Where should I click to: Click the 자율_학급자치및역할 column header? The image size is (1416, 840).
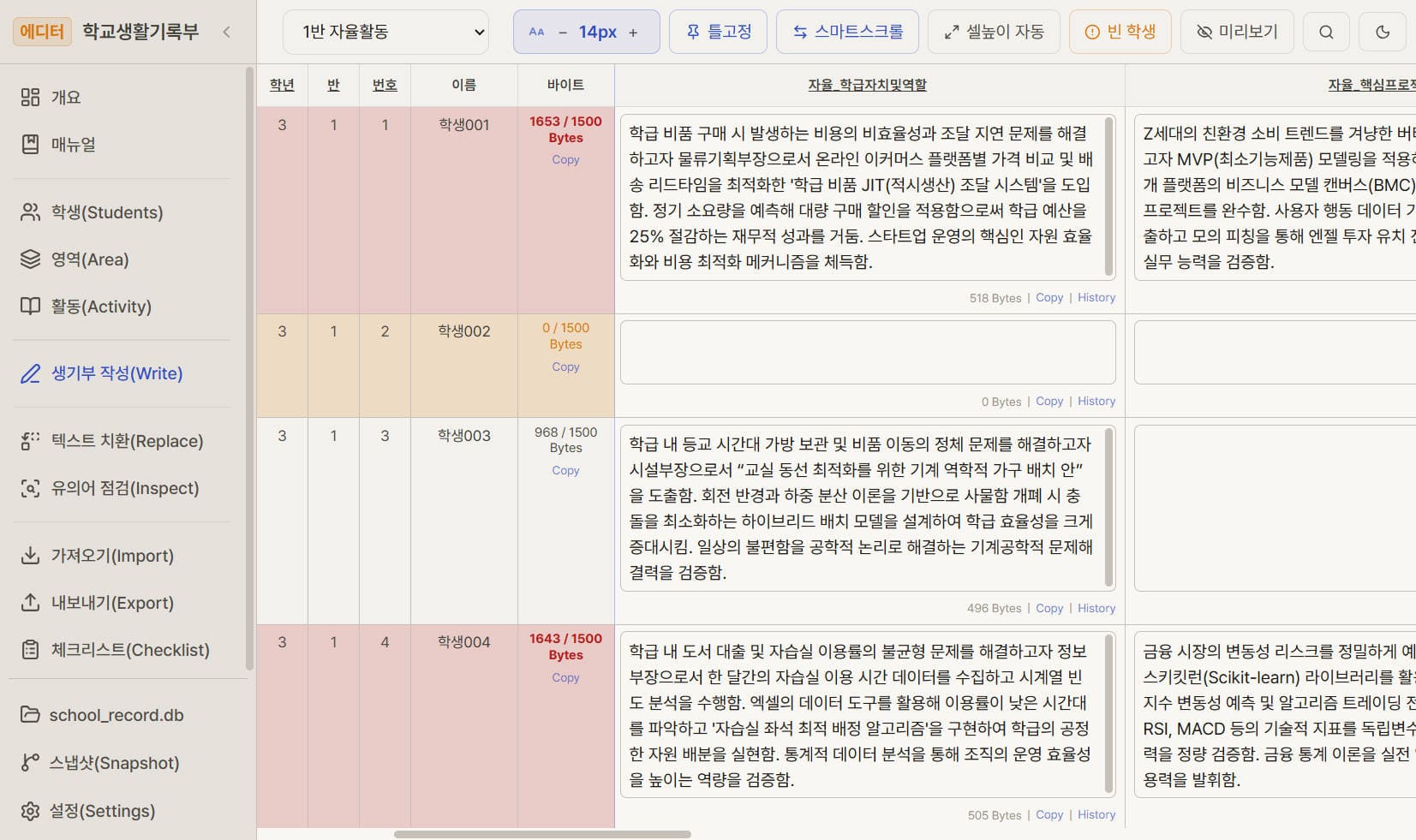pyautogui.click(x=867, y=85)
